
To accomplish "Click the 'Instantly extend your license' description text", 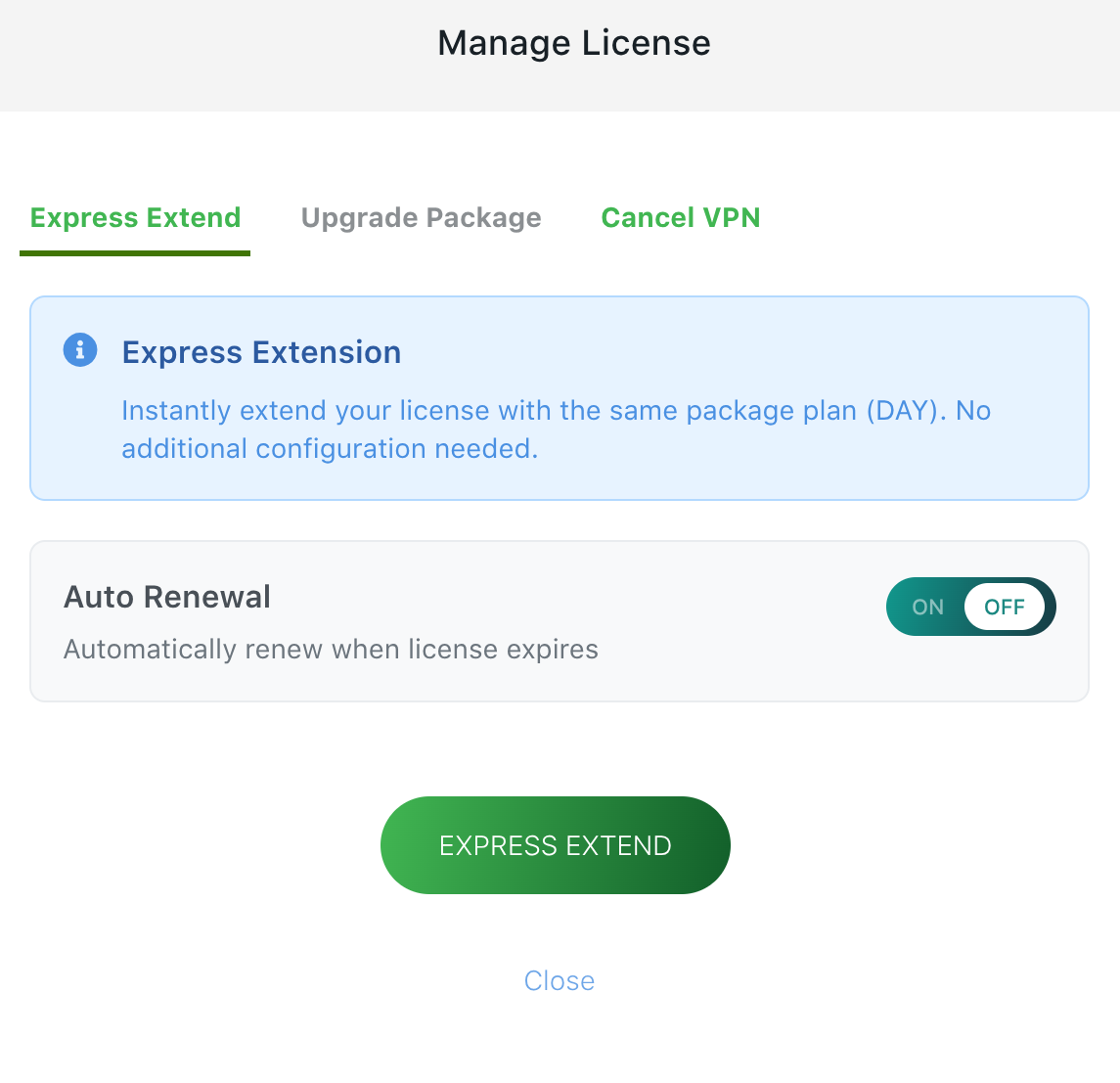I will click(x=556, y=429).
